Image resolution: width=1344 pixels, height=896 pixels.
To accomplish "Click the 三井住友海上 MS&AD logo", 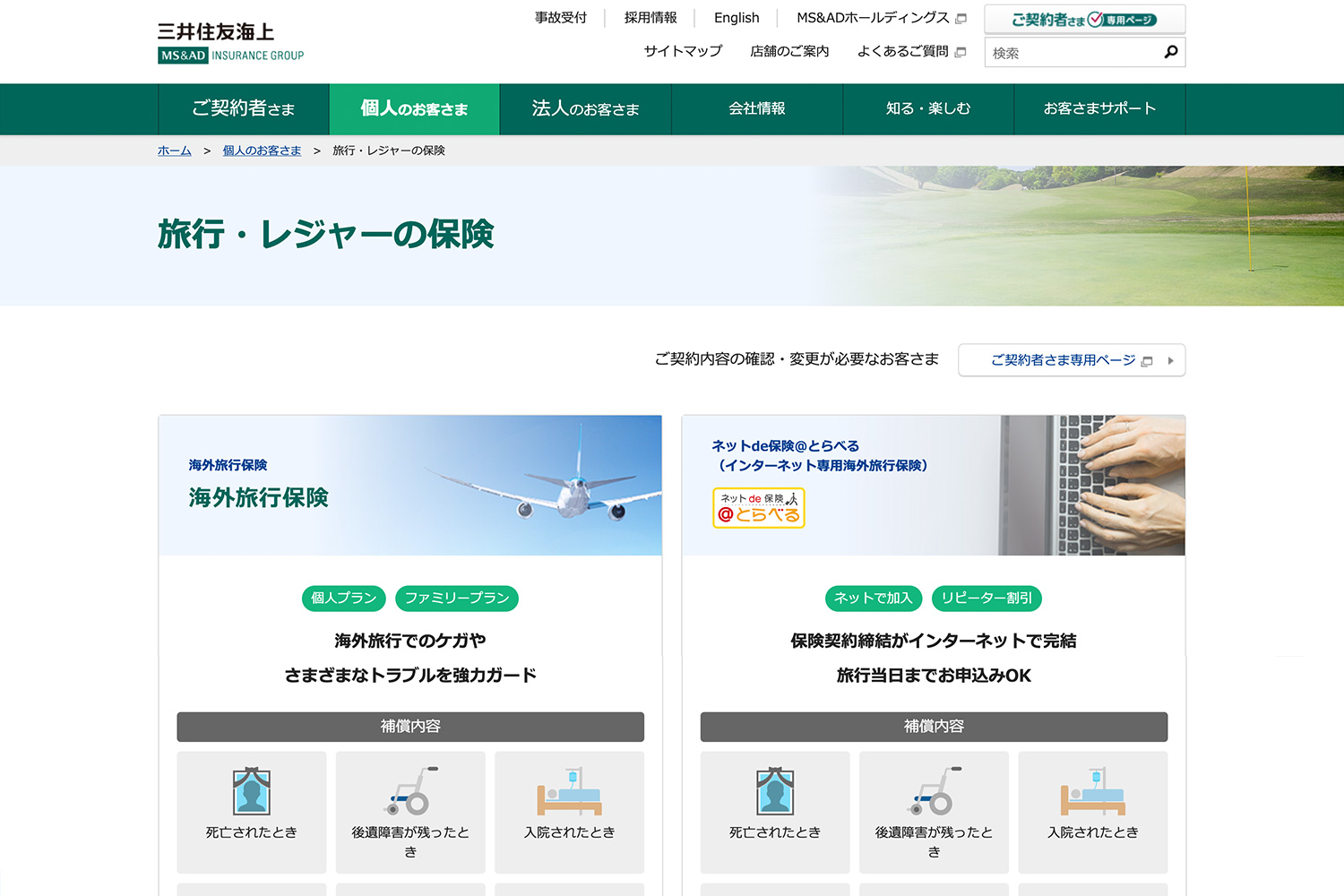I will (x=231, y=42).
